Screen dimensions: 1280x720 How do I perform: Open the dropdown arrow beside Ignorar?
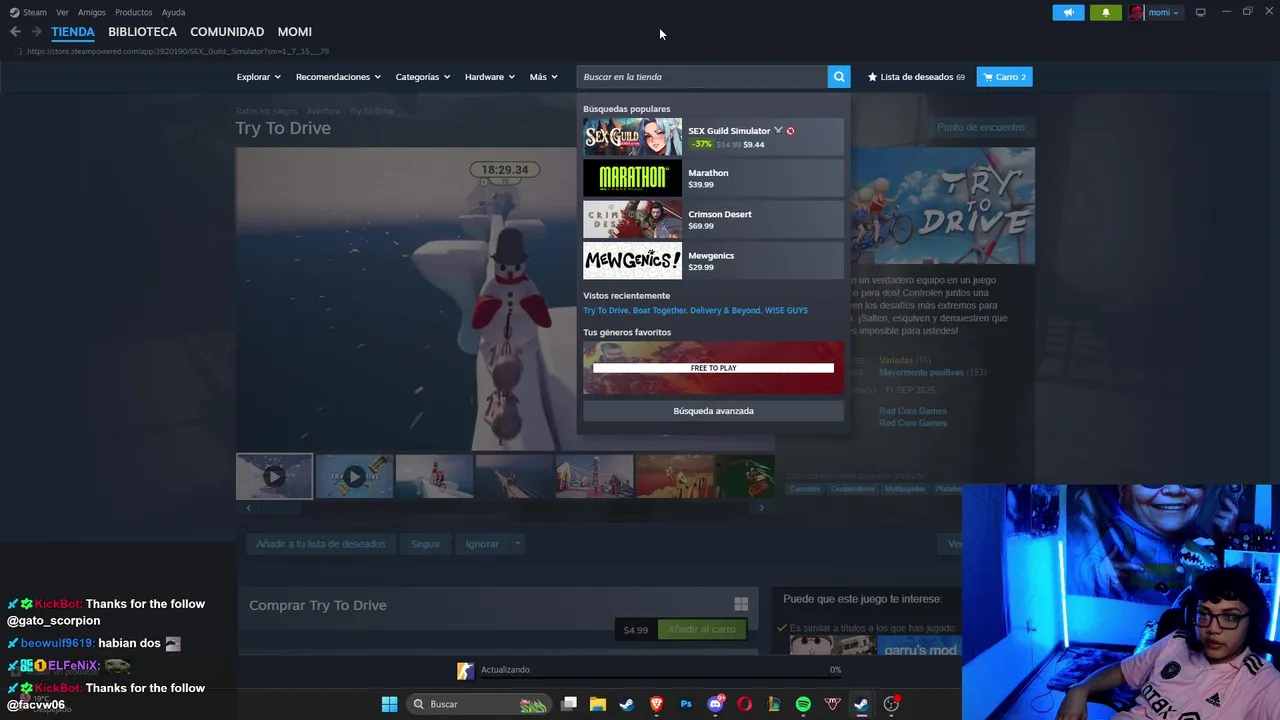(517, 544)
